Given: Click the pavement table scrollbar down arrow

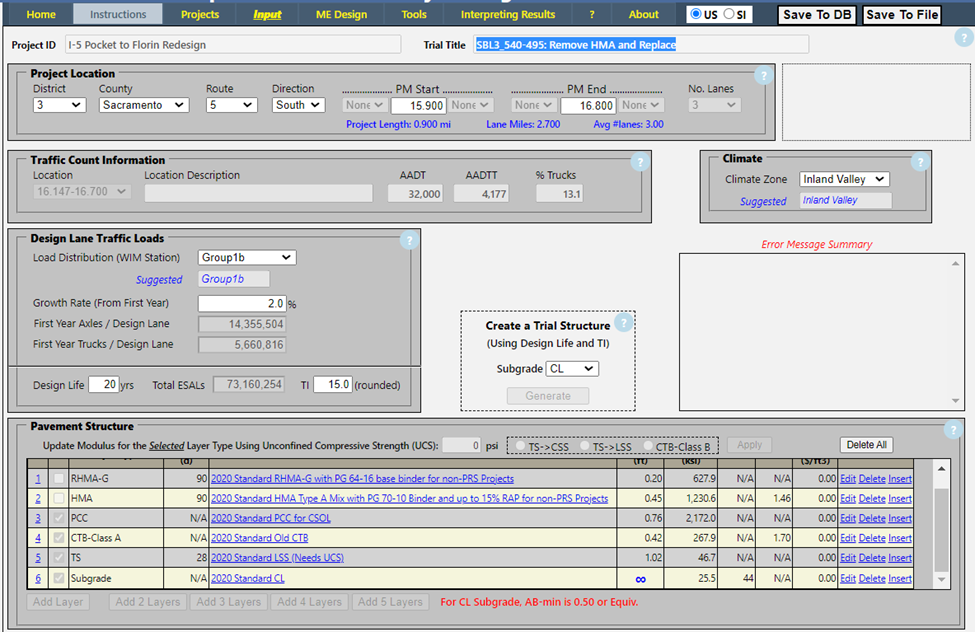Looking at the screenshot, I should [x=940, y=579].
